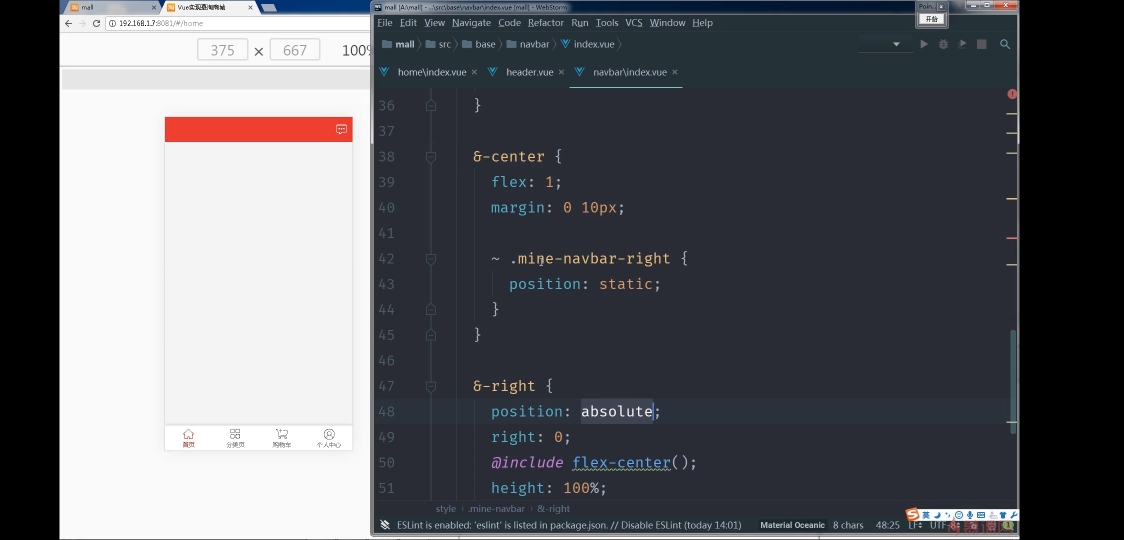This screenshot has width=1124, height=540.
Task: Click the 48:25 cursor position indicator
Action: tap(887, 526)
